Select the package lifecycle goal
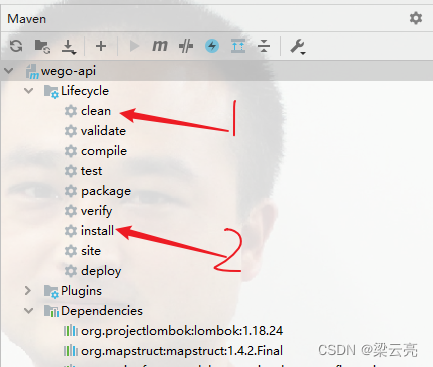433x367 pixels. tap(106, 191)
